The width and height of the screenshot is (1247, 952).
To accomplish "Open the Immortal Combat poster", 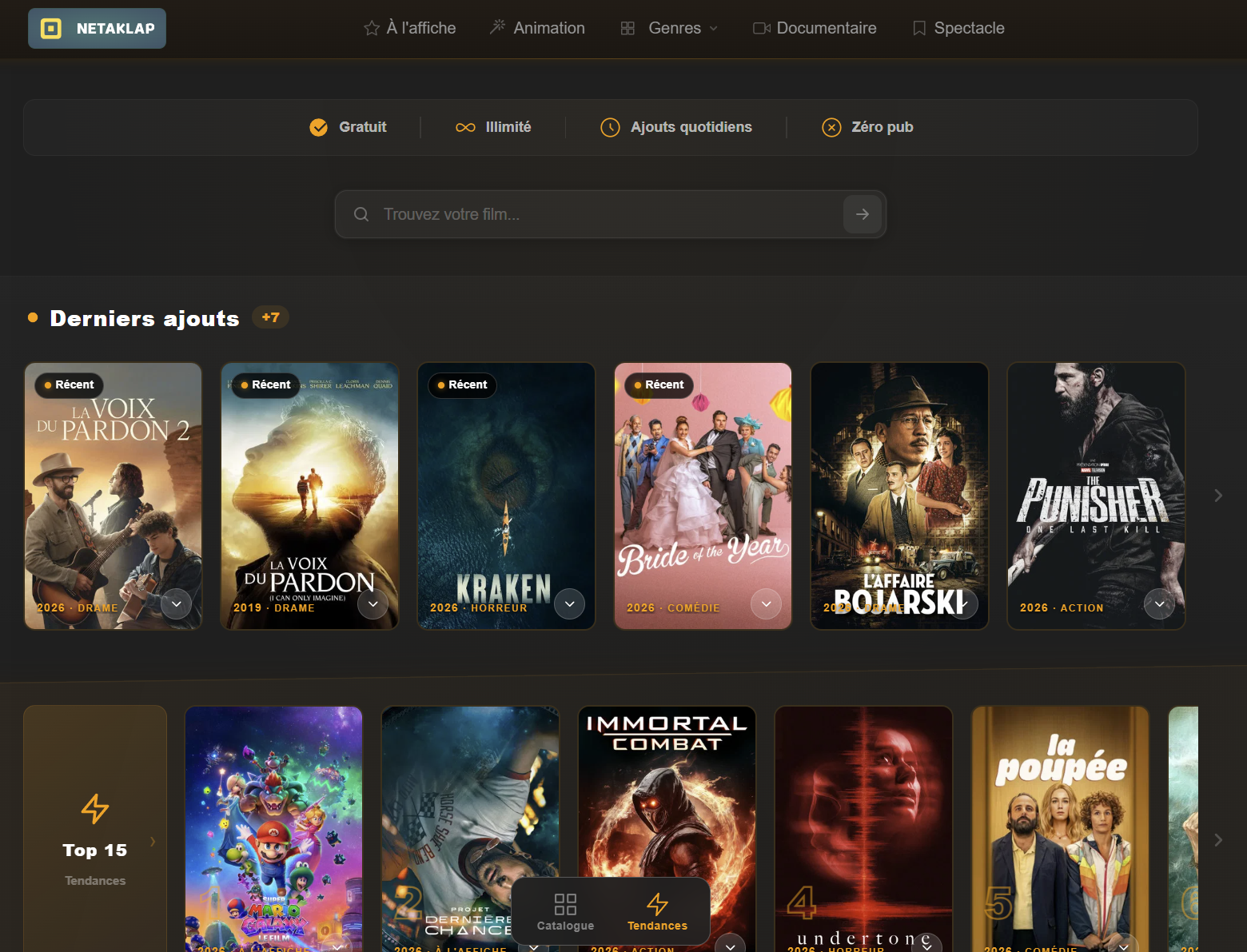I will [667, 829].
